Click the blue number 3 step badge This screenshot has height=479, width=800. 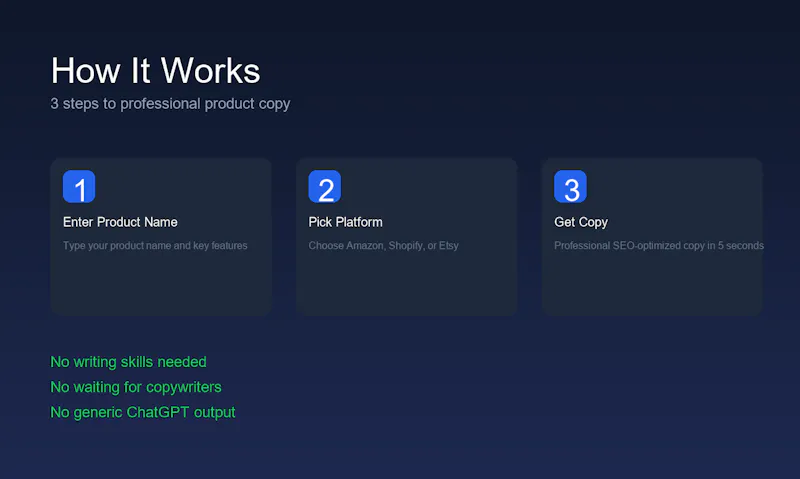point(570,186)
